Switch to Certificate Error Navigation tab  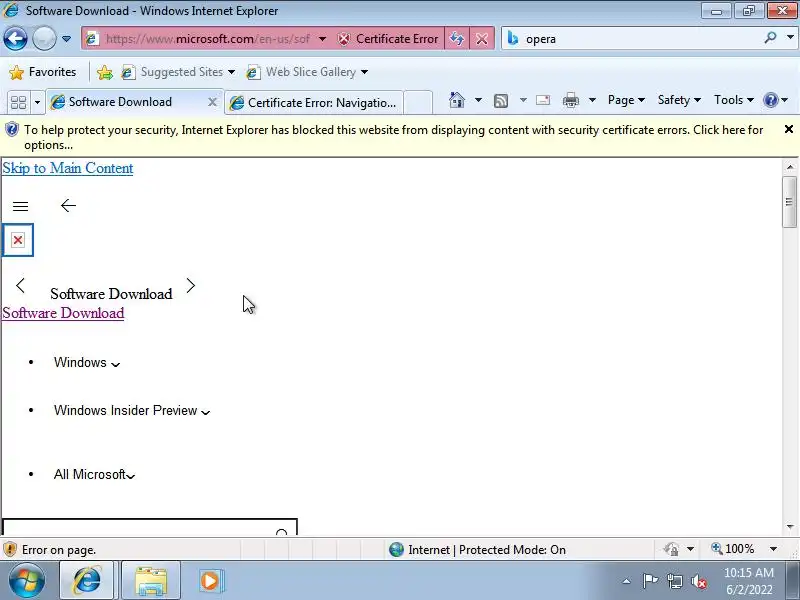tap(313, 103)
